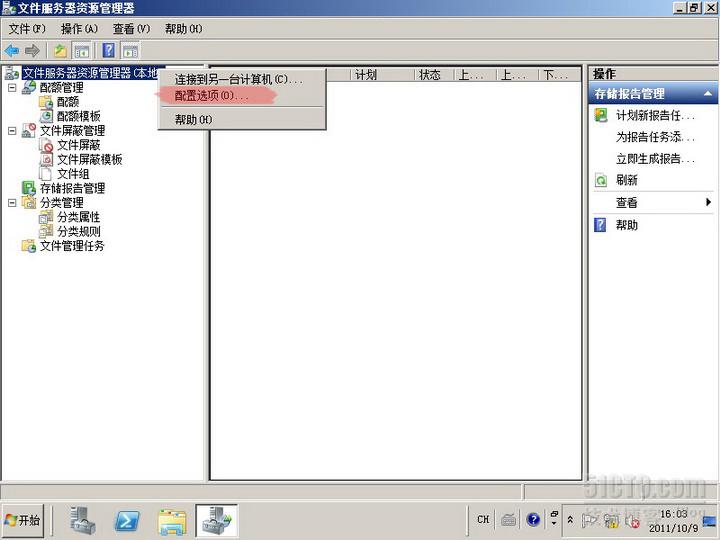720x540 pixels.
Task: Select 分类属性 in the tree
Action: [79, 217]
